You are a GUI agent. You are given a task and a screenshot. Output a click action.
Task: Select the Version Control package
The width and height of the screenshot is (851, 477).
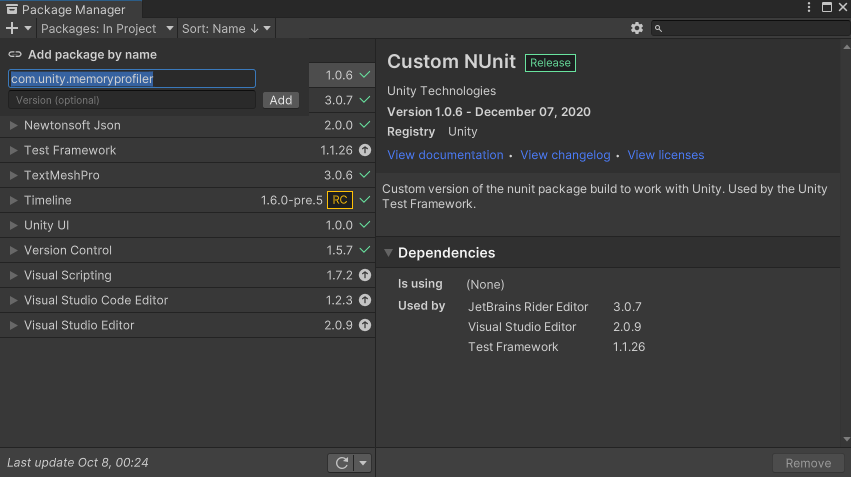coord(187,250)
